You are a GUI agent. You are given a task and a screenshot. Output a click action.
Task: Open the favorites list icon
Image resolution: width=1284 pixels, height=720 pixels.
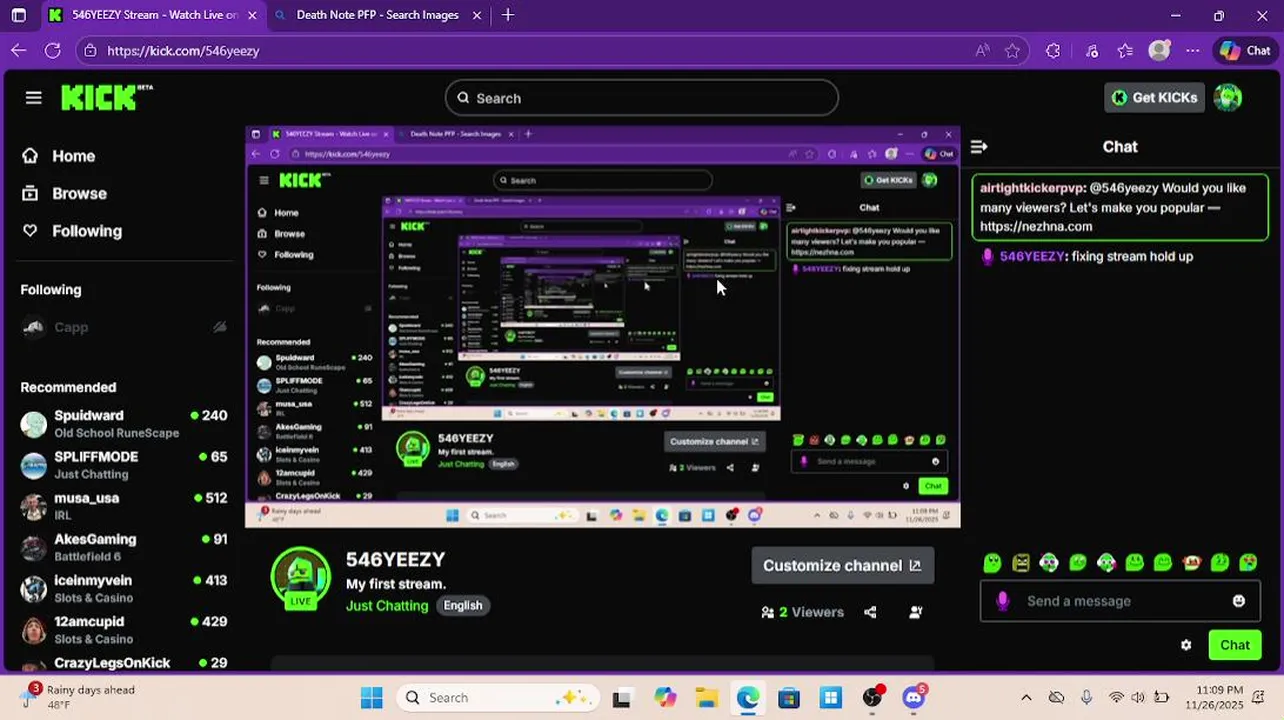point(1125,51)
